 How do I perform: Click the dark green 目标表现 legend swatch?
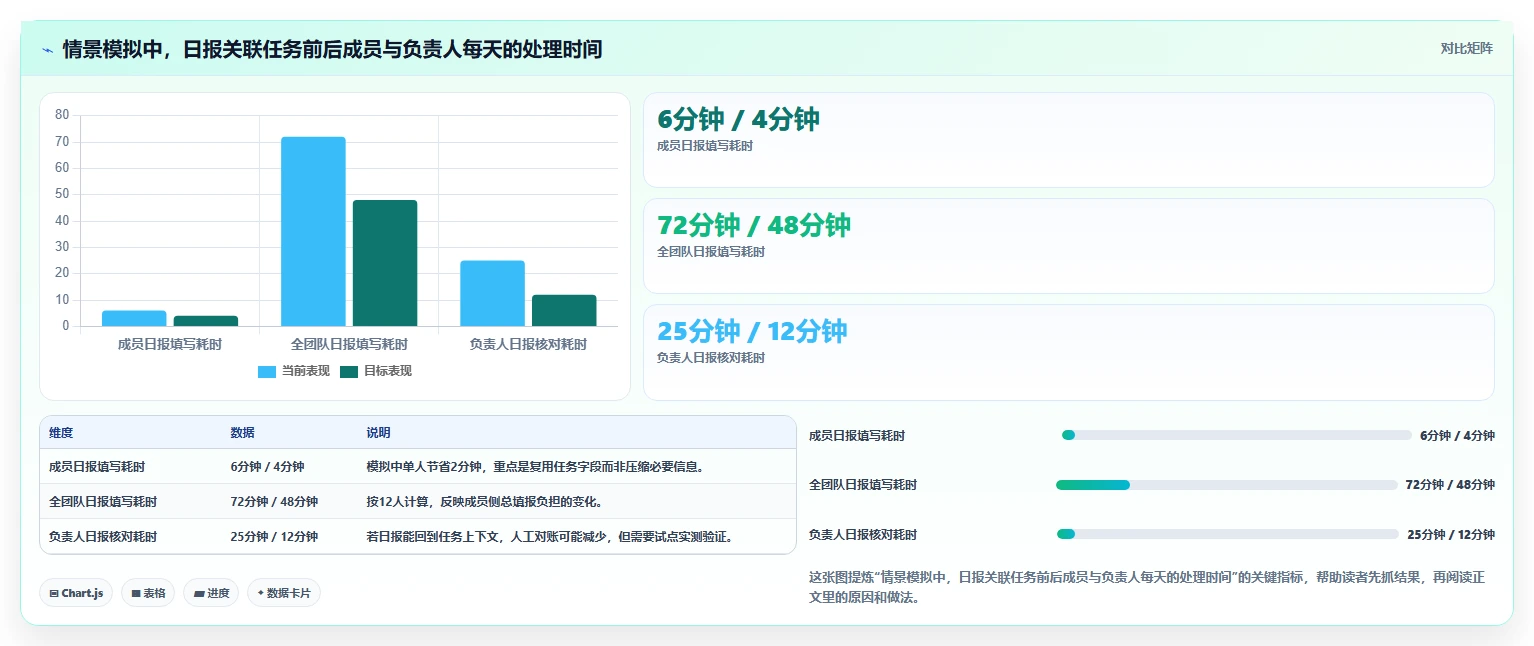tap(349, 372)
